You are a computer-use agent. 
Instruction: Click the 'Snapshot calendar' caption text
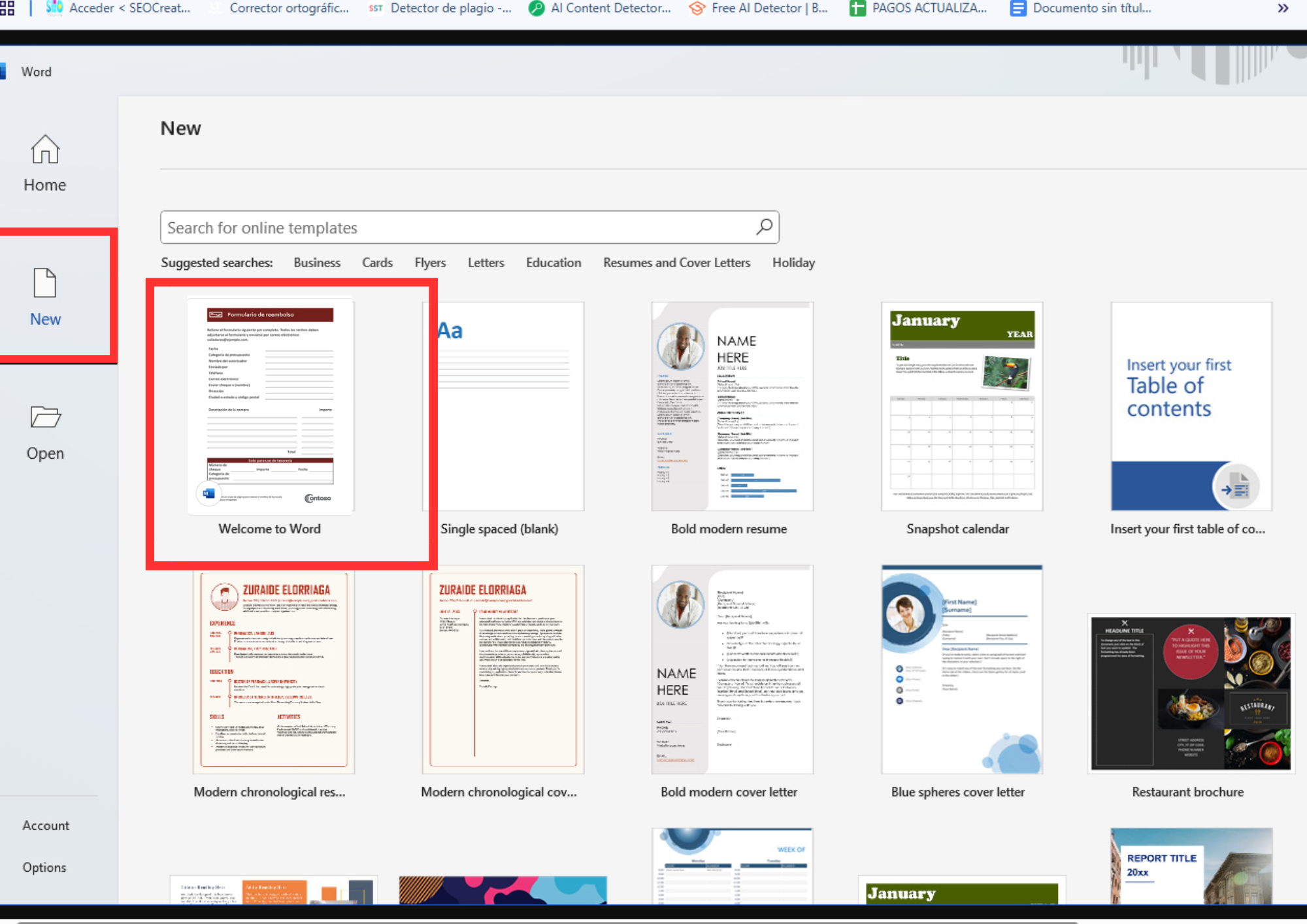click(957, 529)
